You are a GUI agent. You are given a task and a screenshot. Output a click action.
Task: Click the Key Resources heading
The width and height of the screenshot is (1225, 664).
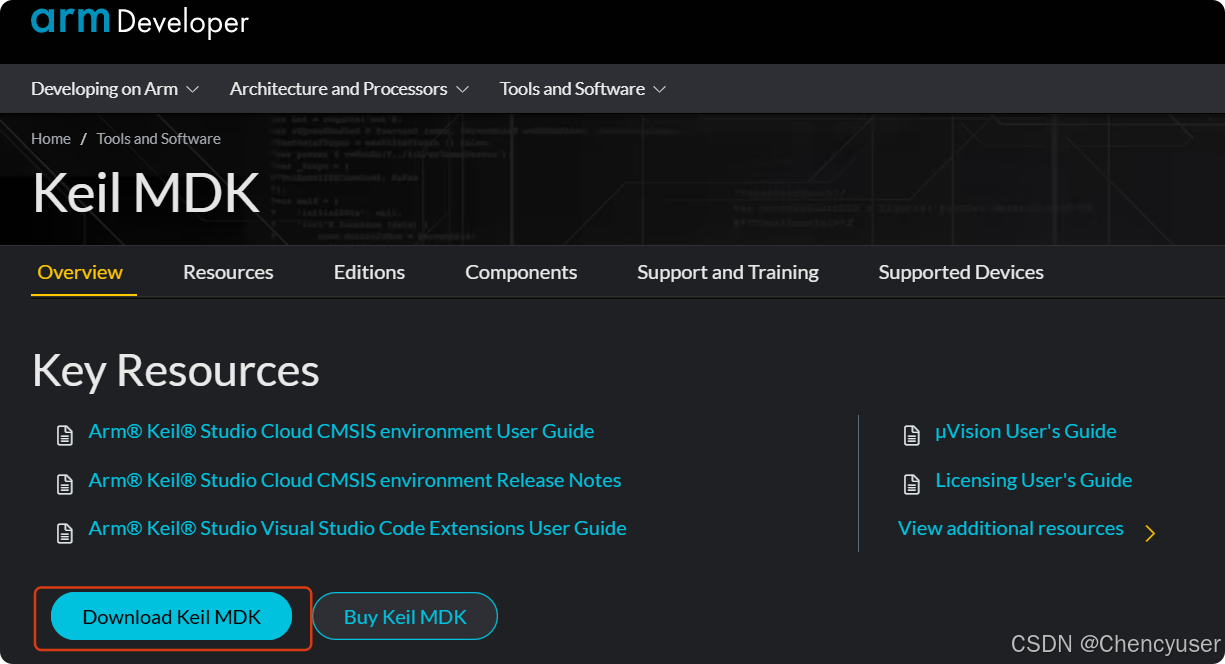click(x=176, y=371)
